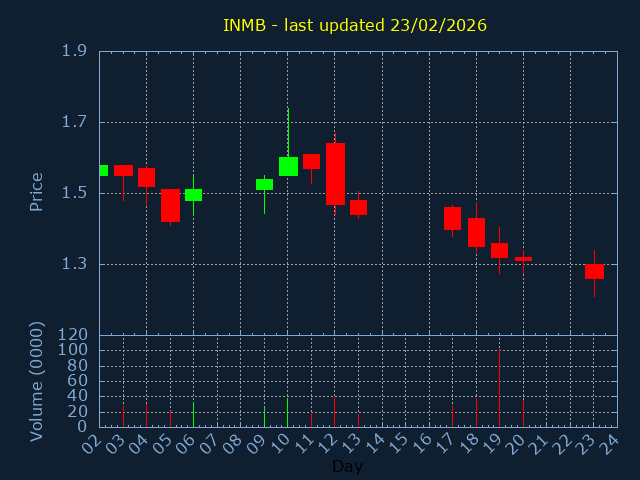This screenshot has width=640, height=480.
Task: Click the red candlestick on day 17
Action: [x=452, y=218]
